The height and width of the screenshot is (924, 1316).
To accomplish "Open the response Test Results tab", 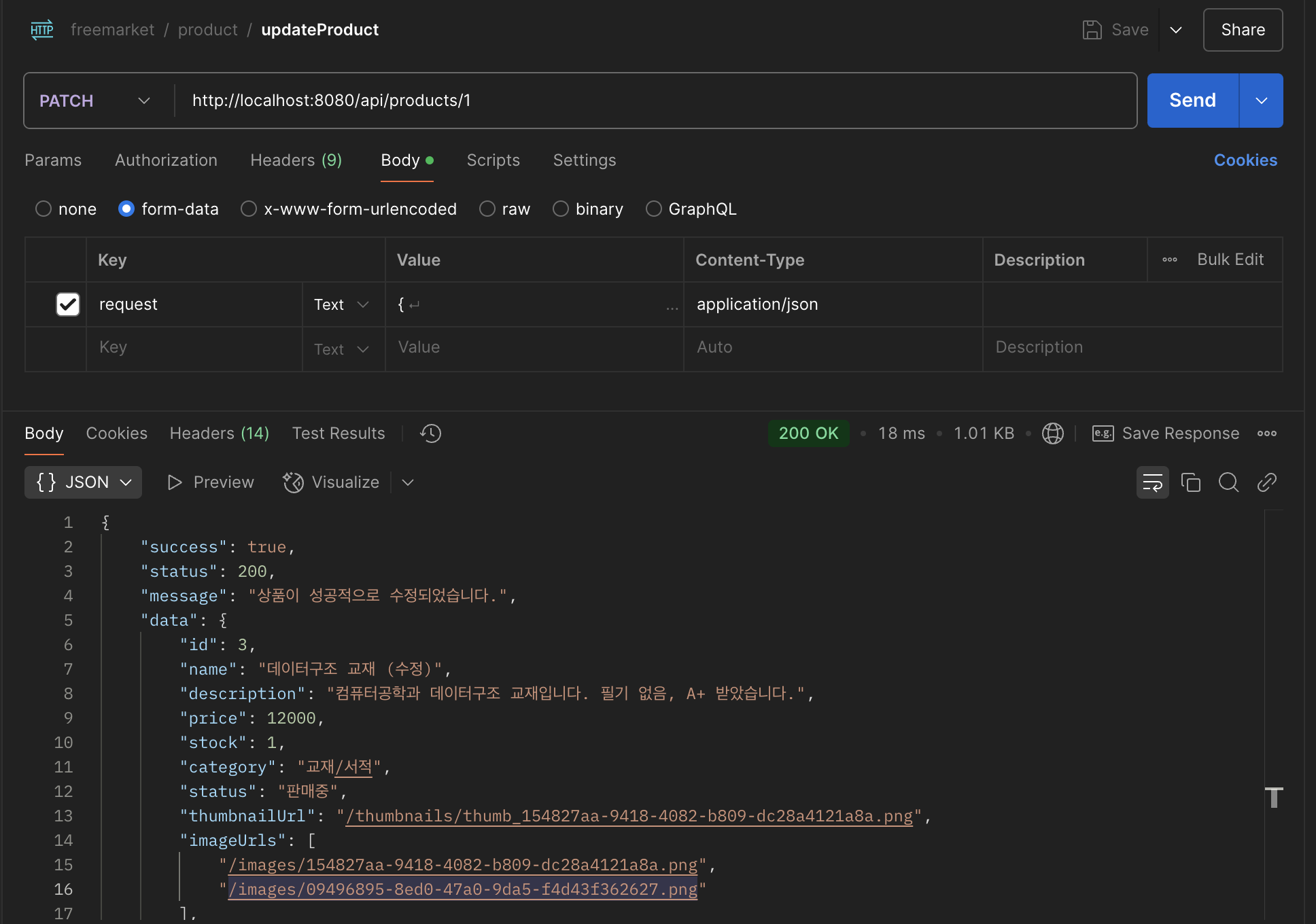I will (x=338, y=433).
